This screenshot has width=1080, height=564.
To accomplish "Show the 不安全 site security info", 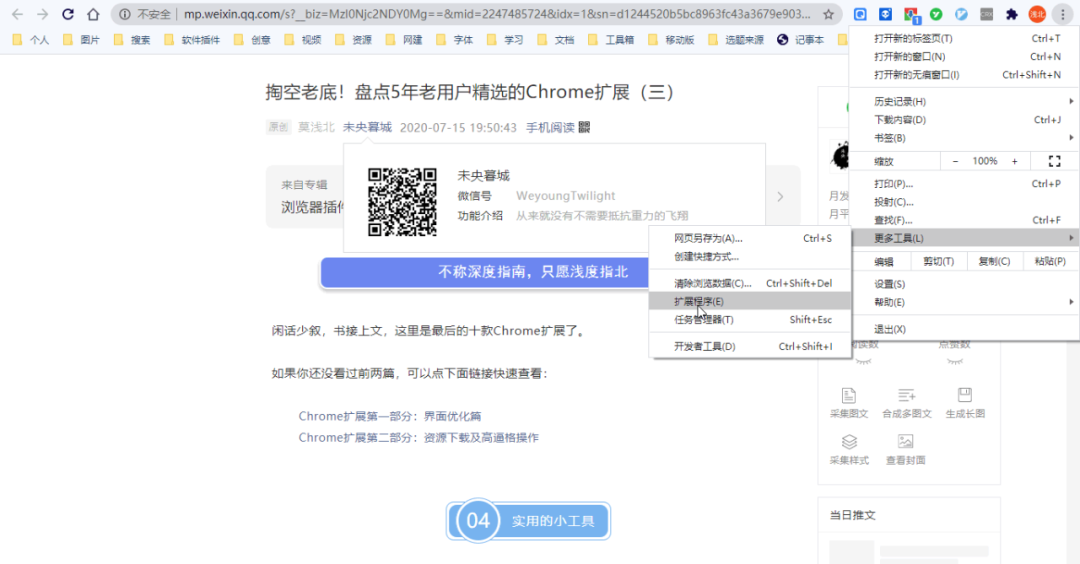I will pos(145,14).
